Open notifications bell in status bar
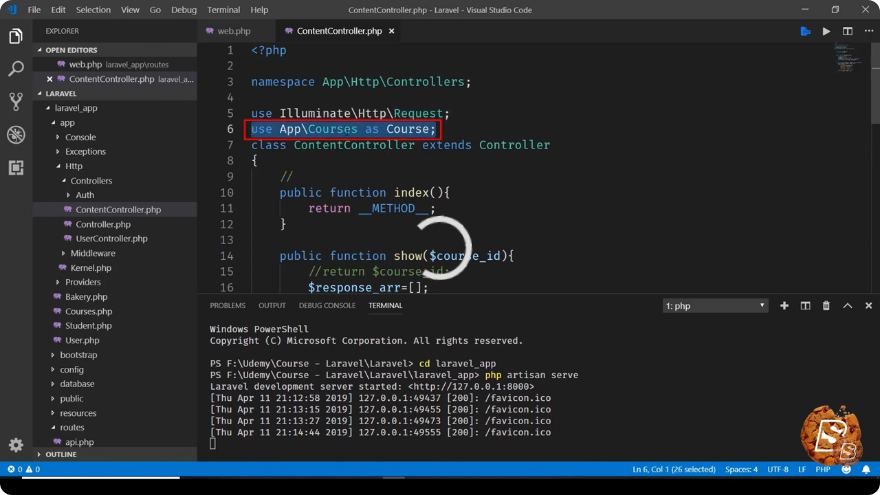The image size is (880, 495). (866, 469)
